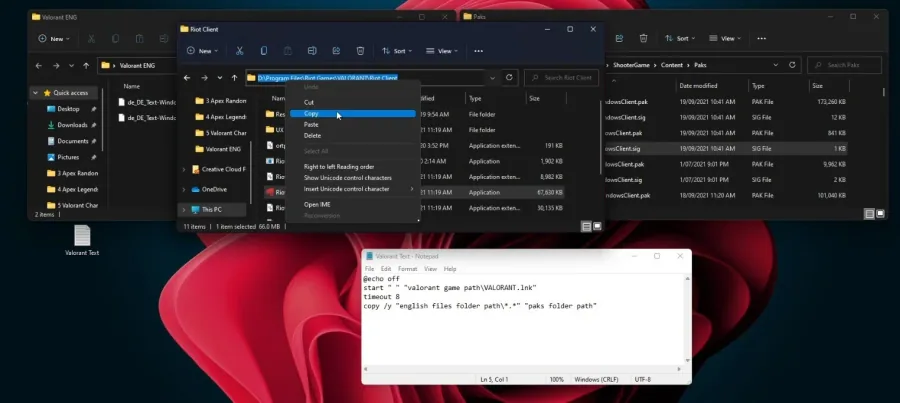This screenshot has width=900, height=403.
Task: Choose Copy from the context menu
Action: (x=352, y=114)
